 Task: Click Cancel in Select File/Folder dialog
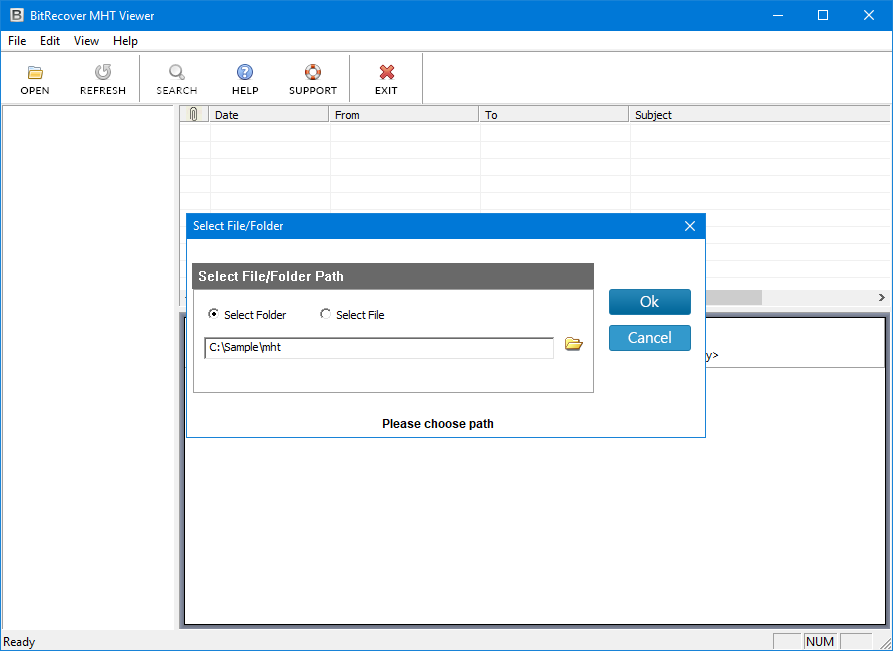pos(650,338)
